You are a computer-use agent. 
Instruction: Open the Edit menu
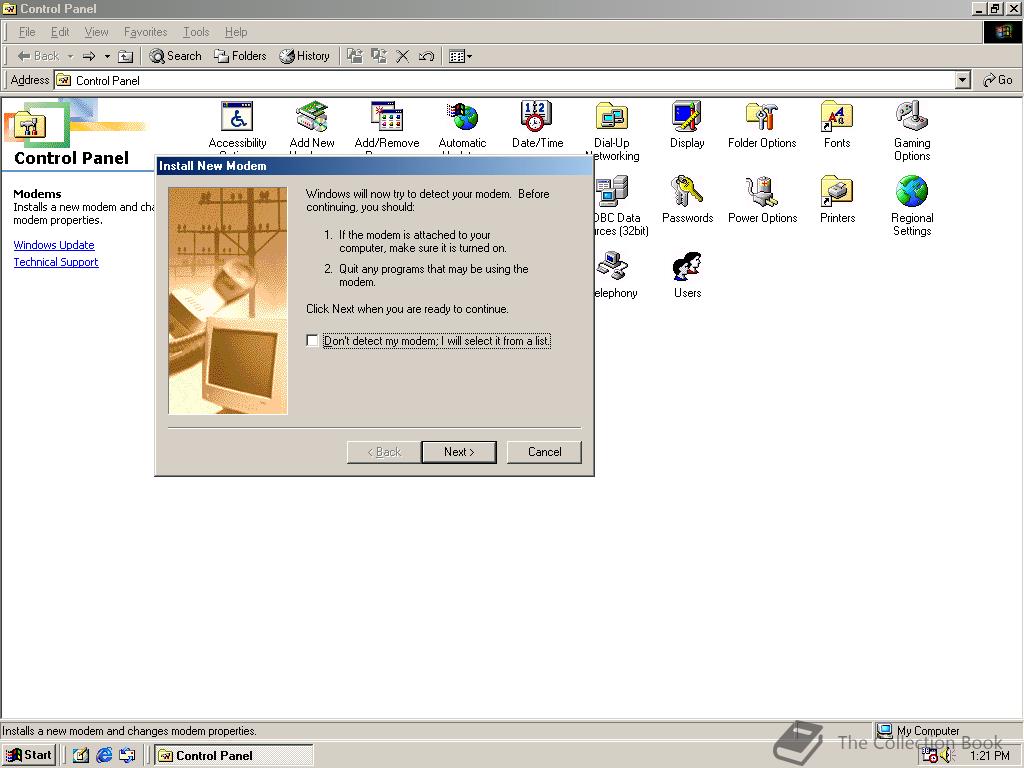point(60,32)
